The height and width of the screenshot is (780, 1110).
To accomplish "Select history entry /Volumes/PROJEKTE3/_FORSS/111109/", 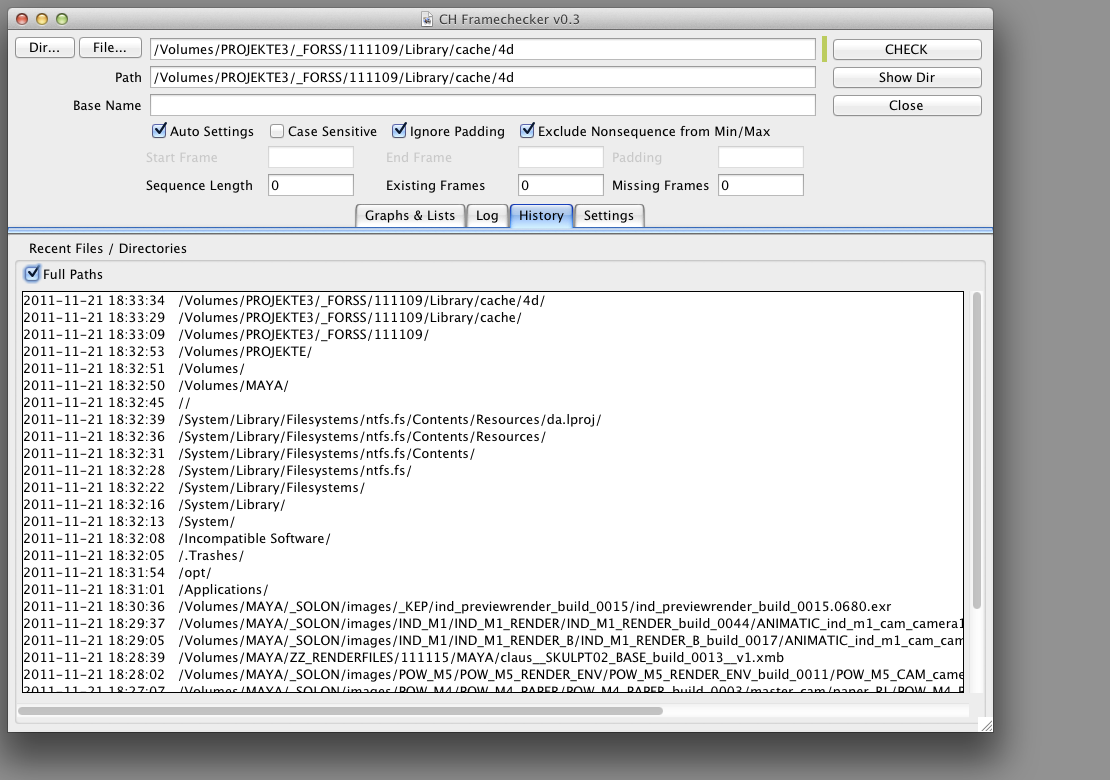I will click(x=493, y=335).
